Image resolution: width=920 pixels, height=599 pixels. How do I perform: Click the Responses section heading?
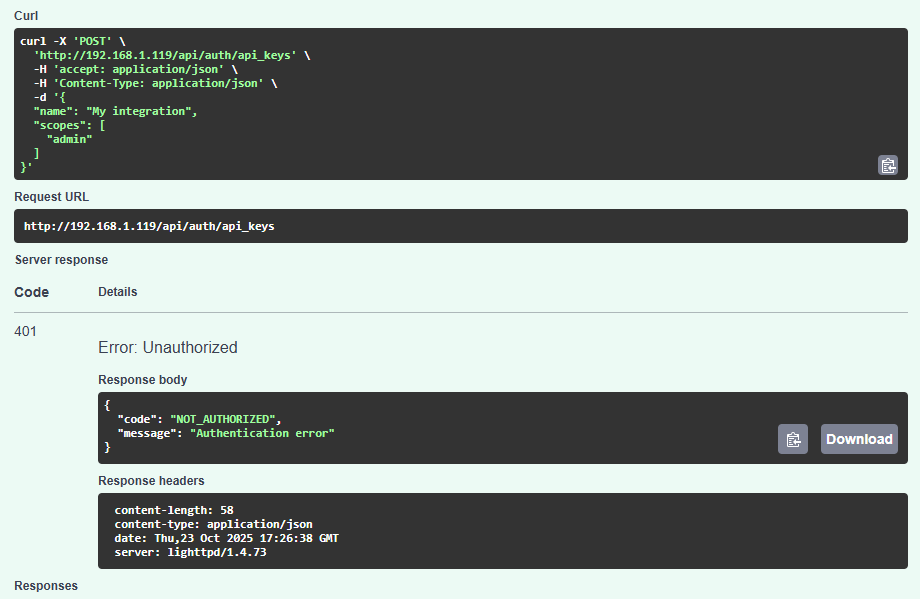click(x=46, y=586)
